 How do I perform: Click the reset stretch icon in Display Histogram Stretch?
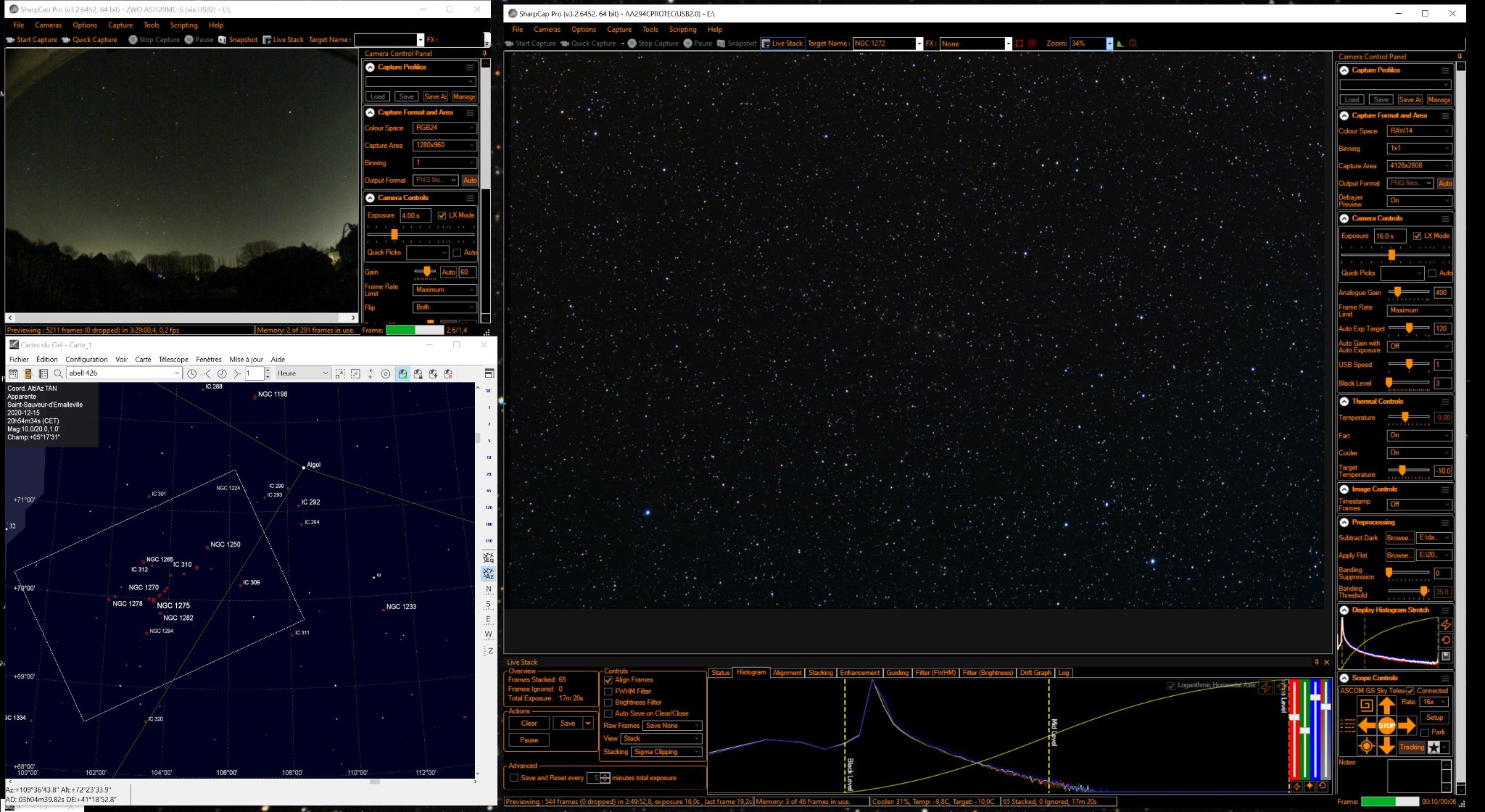point(1446,640)
